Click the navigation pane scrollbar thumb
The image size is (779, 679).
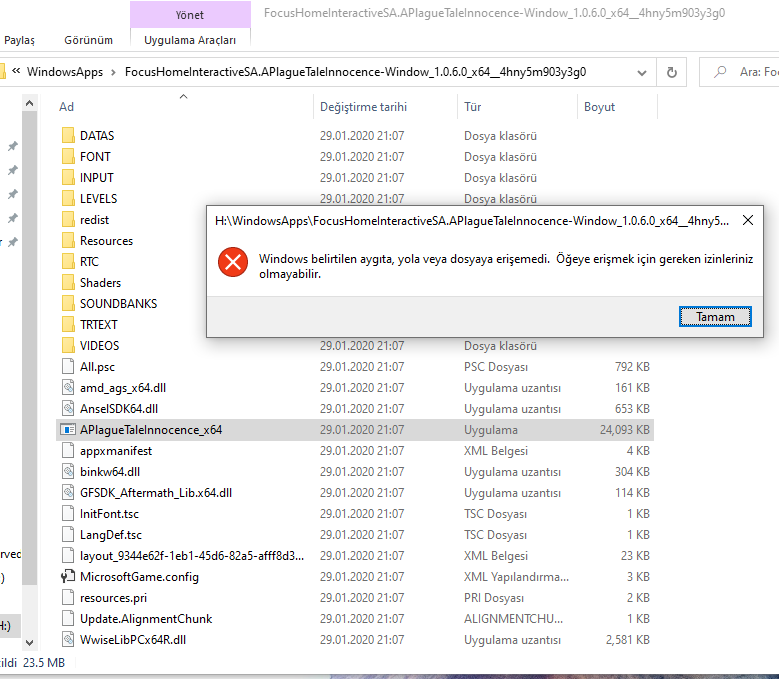(29, 348)
